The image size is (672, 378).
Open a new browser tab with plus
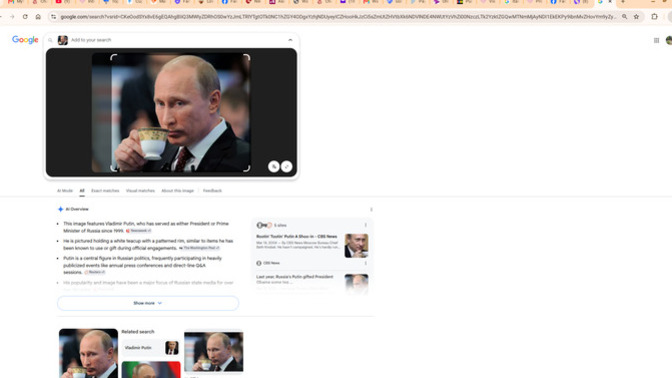623,2
